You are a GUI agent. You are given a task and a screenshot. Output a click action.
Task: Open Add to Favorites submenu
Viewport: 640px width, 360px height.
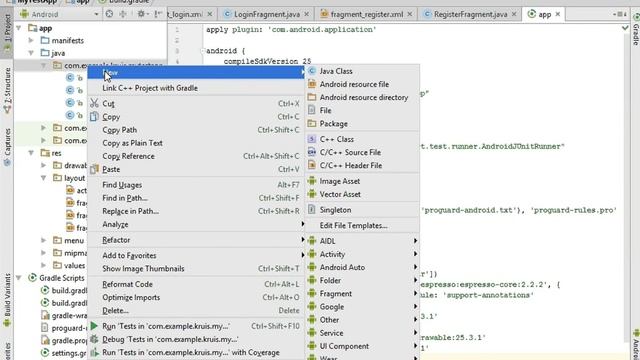(196, 256)
